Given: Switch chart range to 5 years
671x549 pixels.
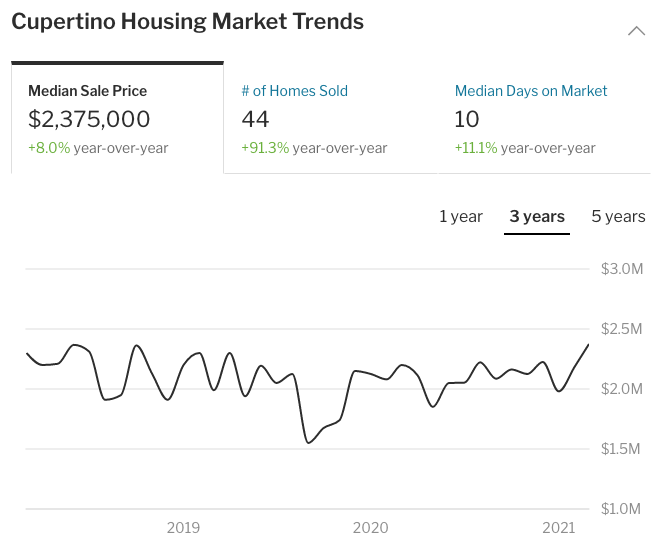Looking at the screenshot, I should [618, 216].
